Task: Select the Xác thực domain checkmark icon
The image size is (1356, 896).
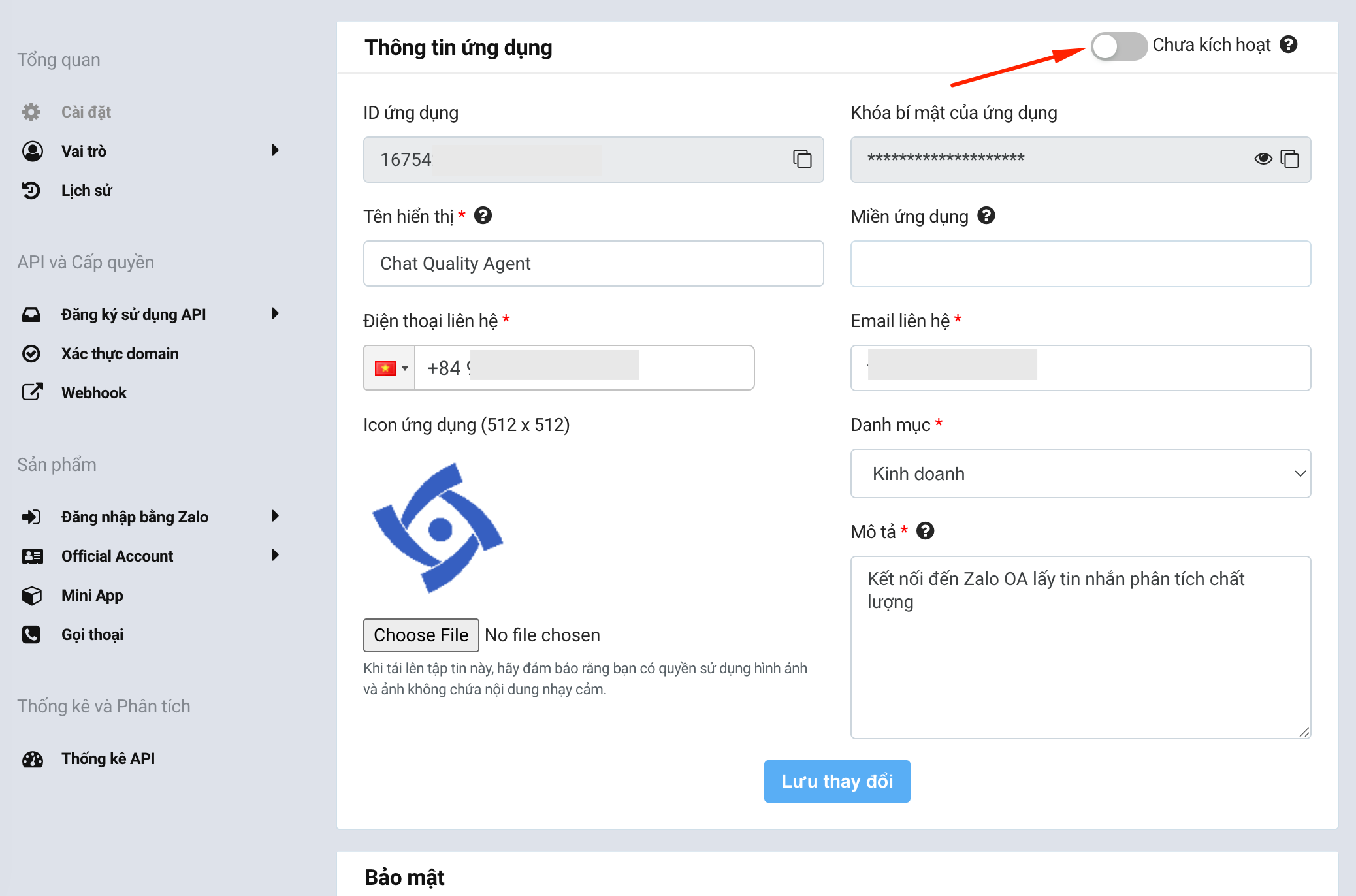Action: [32, 353]
